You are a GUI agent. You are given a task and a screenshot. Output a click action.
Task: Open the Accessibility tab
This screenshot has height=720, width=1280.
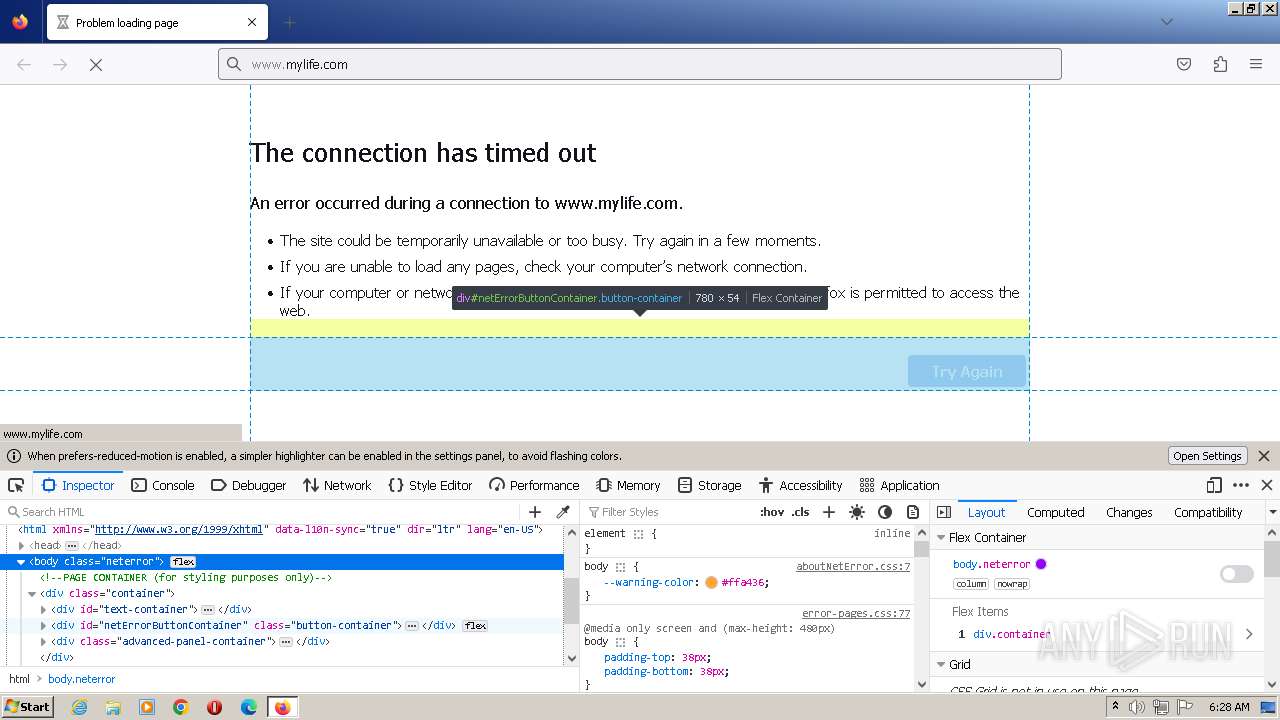pyautogui.click(x=800, y=485)
